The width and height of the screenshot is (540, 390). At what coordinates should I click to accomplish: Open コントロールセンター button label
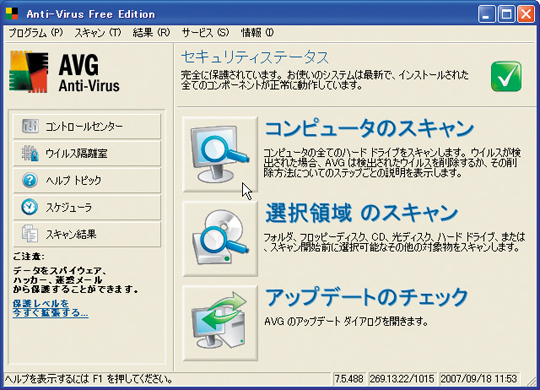click(84, 126)
